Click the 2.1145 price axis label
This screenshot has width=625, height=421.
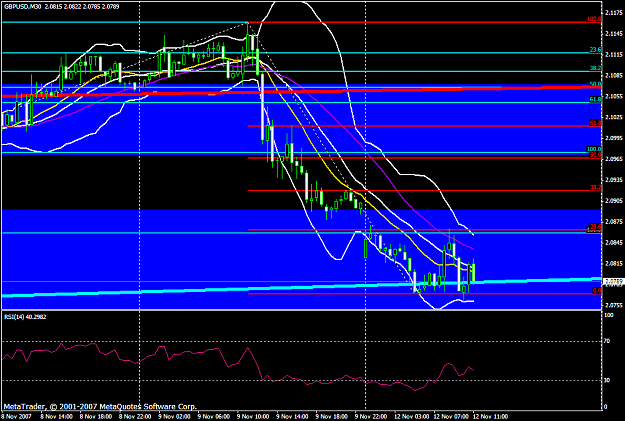(x=613, y=34)
